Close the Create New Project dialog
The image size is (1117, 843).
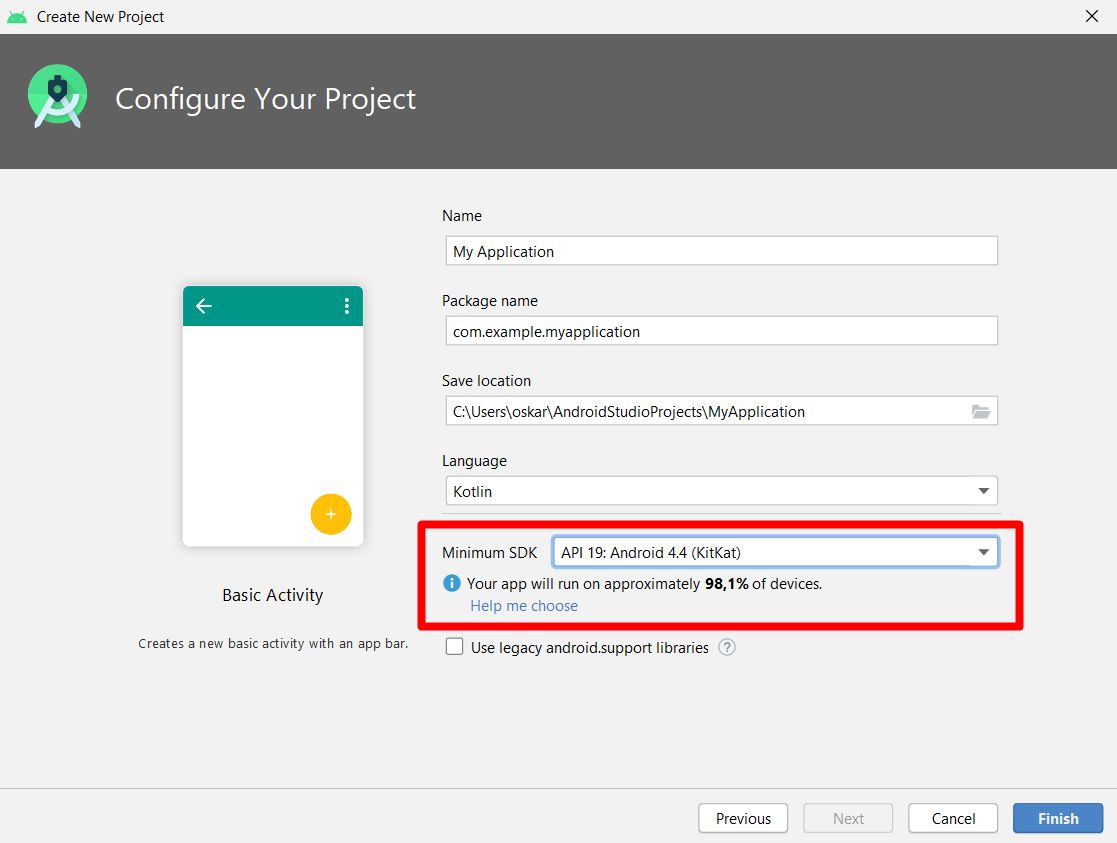click(x=1092, y=16)
